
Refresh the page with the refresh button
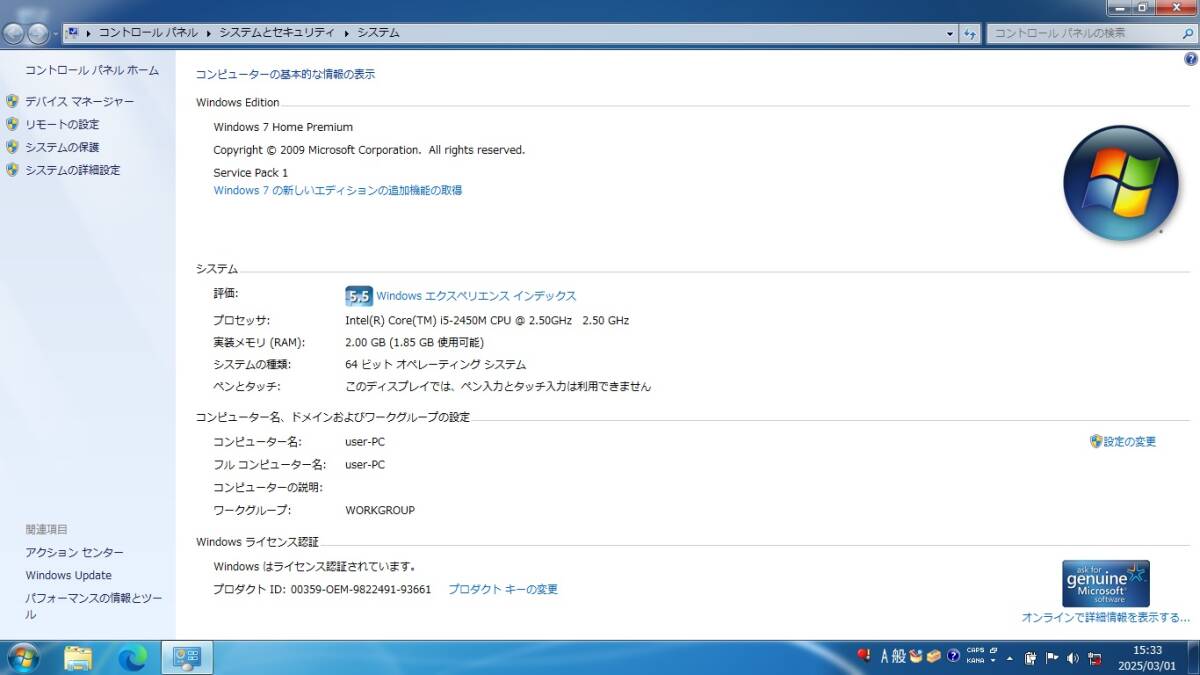tap(969, 33)
